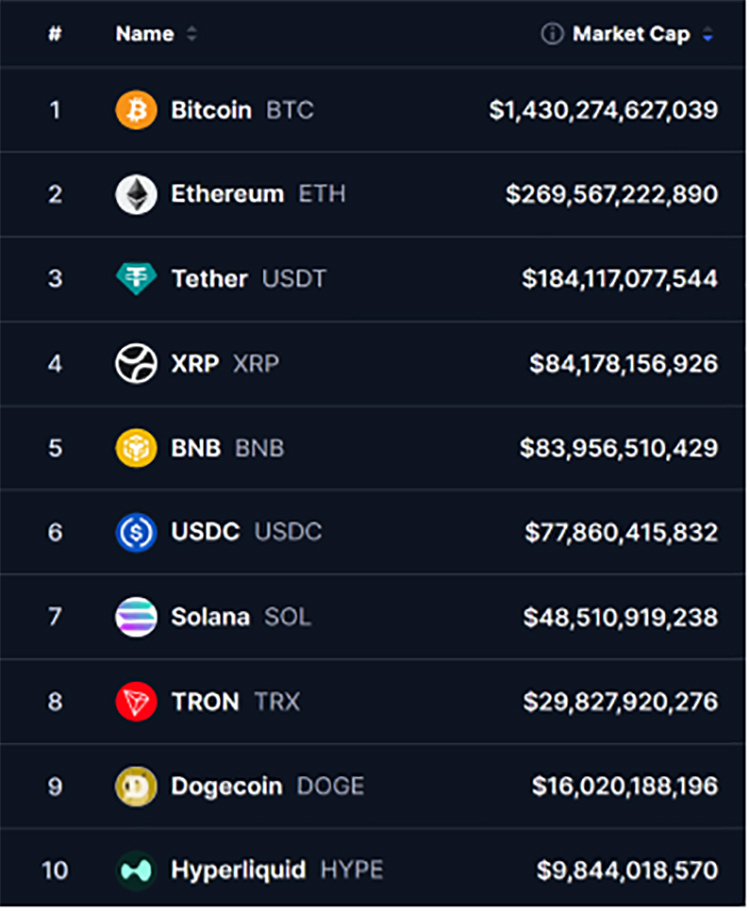The width and height of the screenshot is (750, 911).
Task: Click the XRP logo icon
Action: pos(136,363)
